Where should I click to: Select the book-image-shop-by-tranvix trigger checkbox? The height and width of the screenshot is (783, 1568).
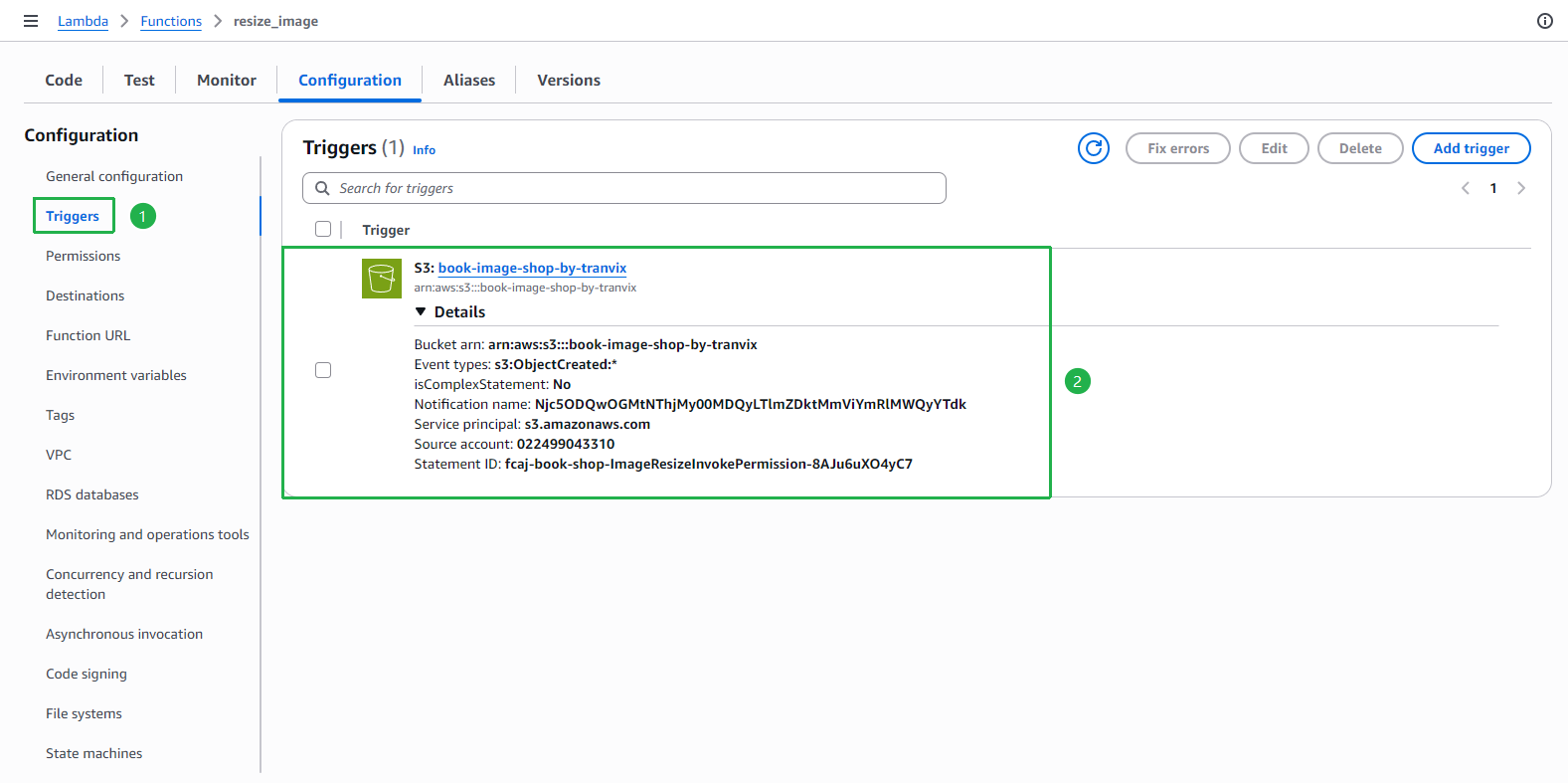[x=323, y=370]
